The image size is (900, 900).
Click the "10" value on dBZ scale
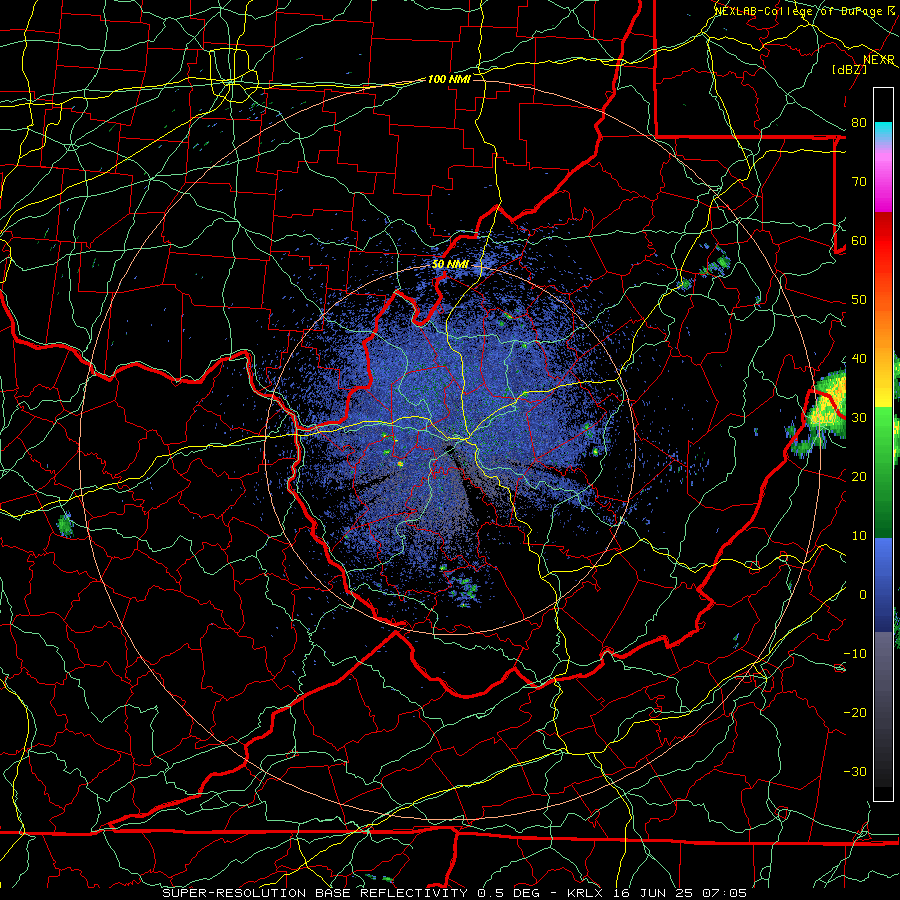click(x=859, y=536)
